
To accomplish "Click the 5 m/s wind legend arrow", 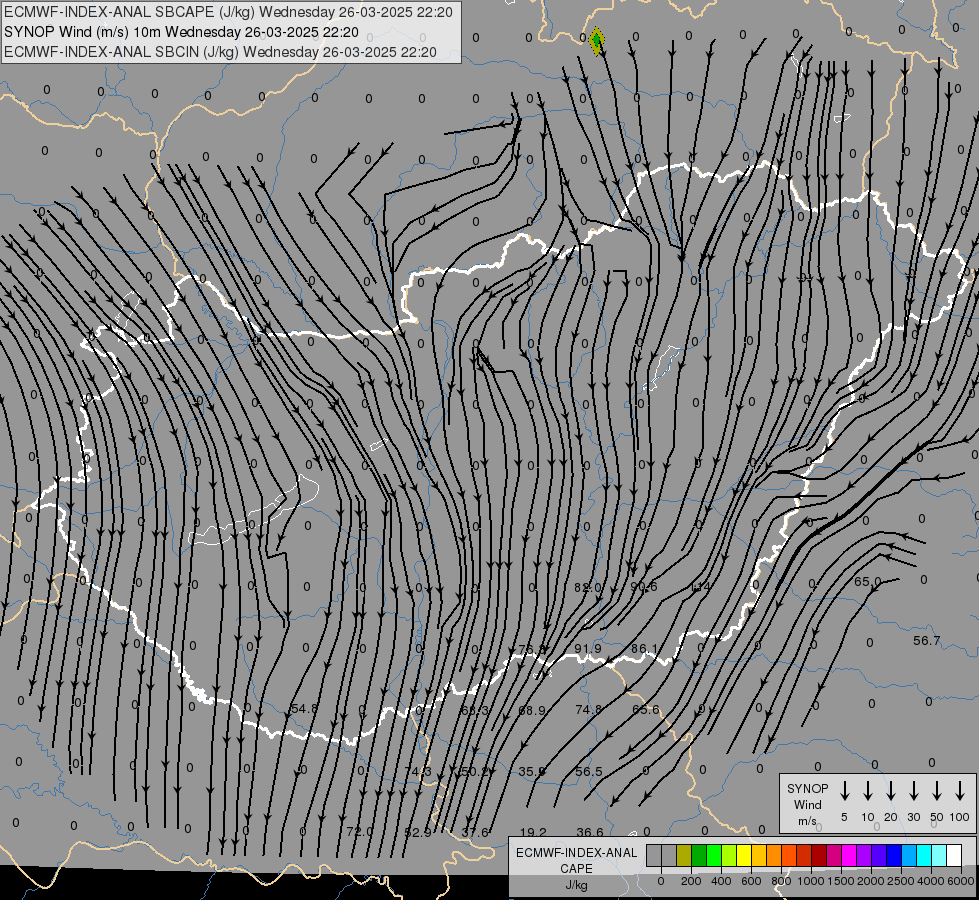I will click(845, 791).
